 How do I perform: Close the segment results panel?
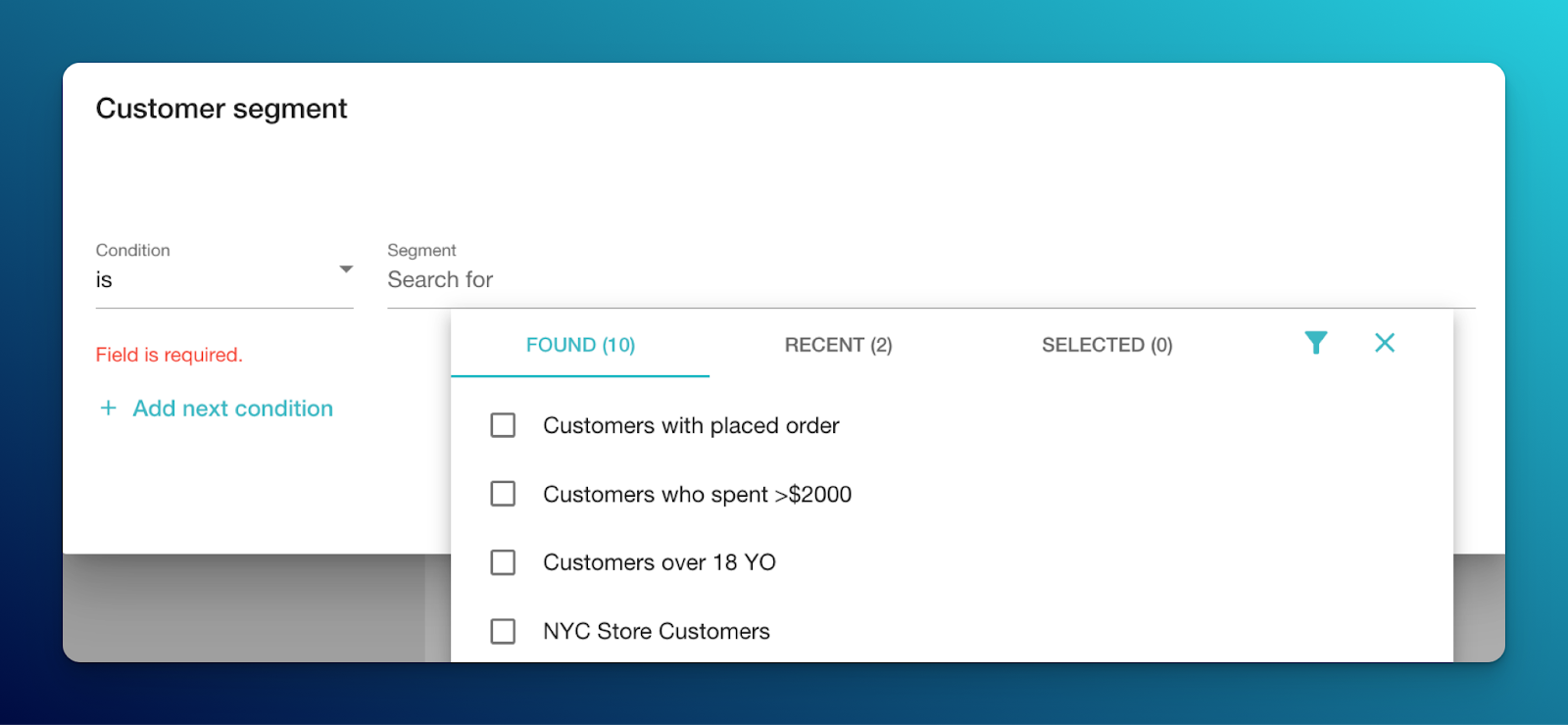pos(1385,343)
